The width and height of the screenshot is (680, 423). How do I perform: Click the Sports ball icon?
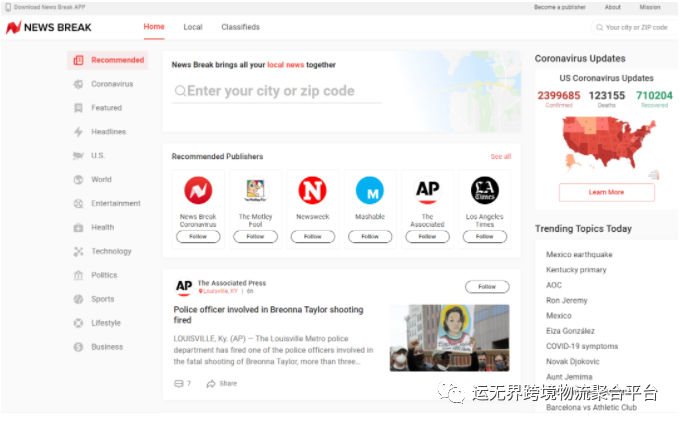pyautogui.click(x=78, y=299)
